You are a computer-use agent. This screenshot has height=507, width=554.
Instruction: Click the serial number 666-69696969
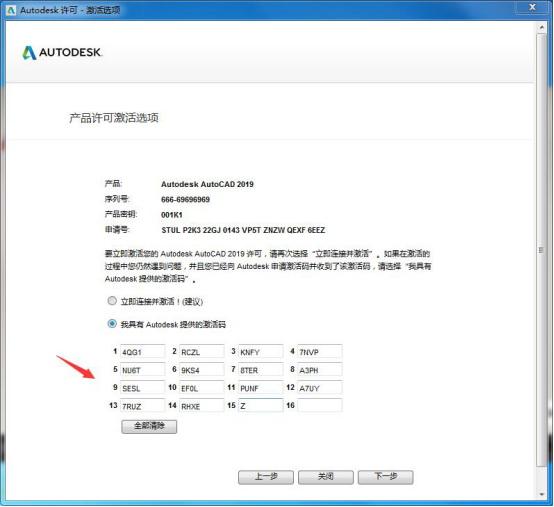[185, 200]
